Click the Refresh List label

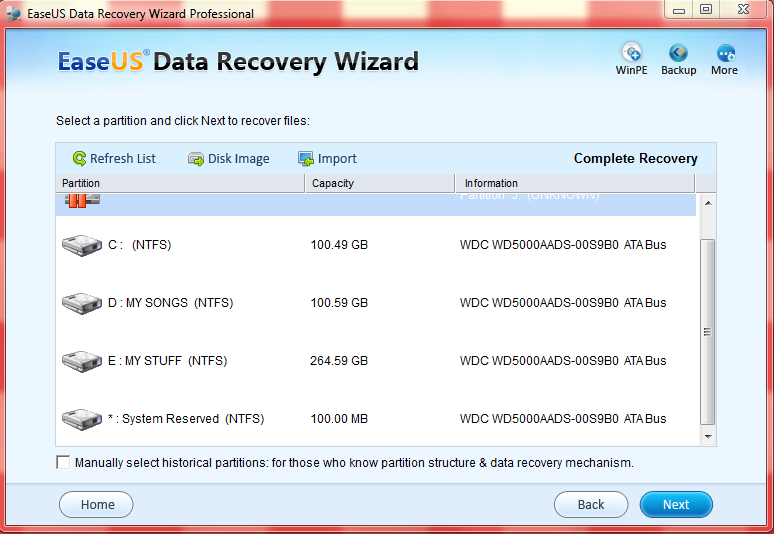tap(123, 158)
